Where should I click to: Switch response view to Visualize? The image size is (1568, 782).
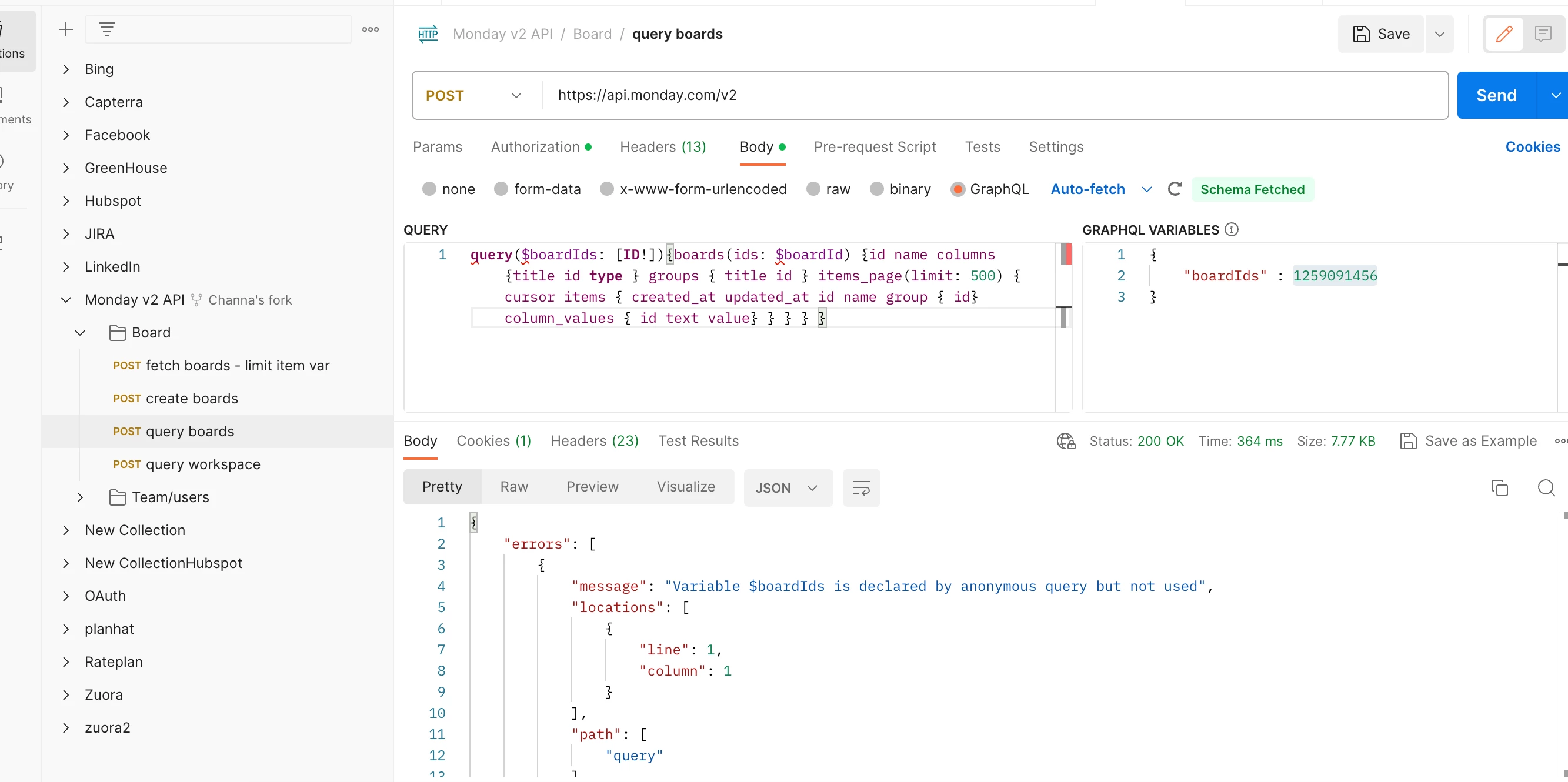click(x=685, y=487)
